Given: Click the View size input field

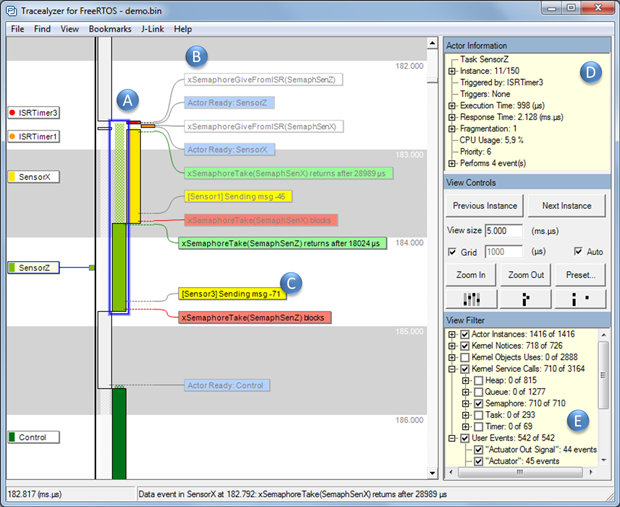Looking at the screenshot, I should [x=504, y=231].
